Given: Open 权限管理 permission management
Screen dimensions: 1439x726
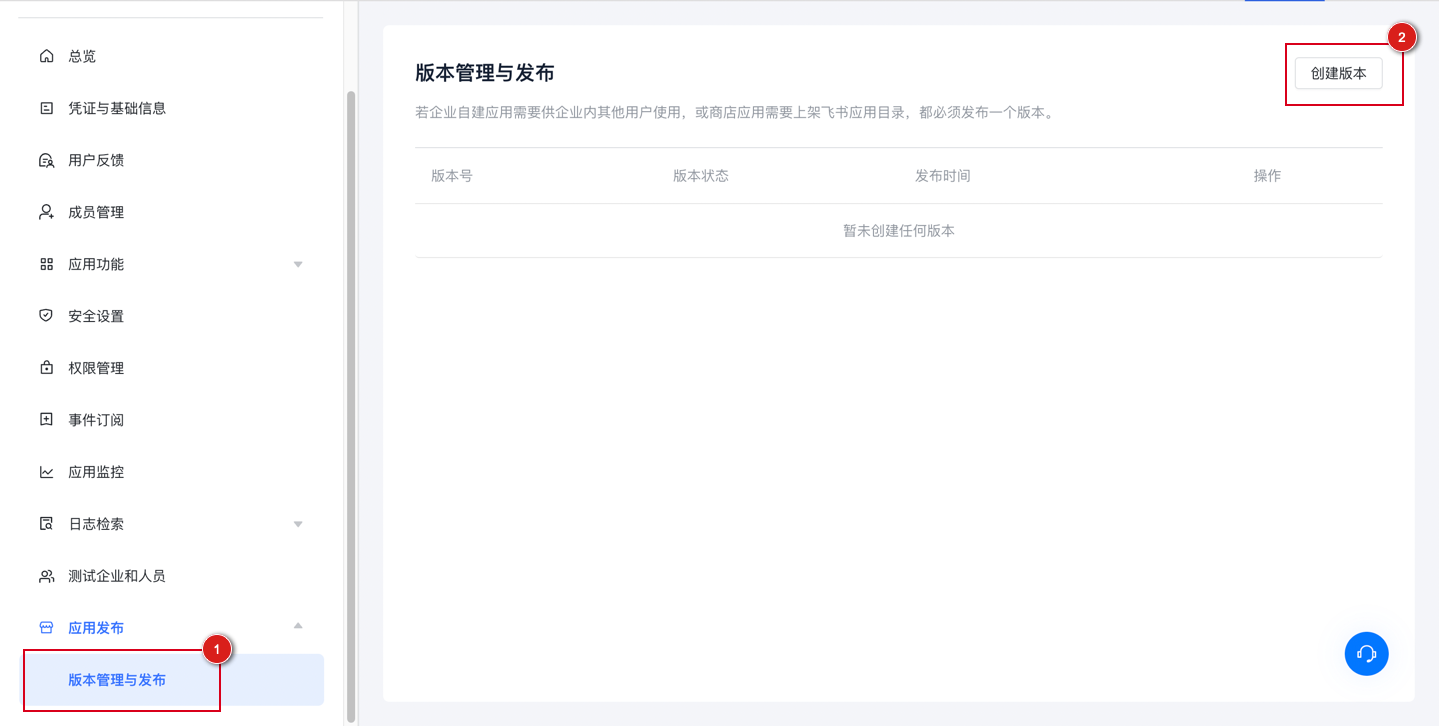Looking at the screenshot, I should click(96, 367).
